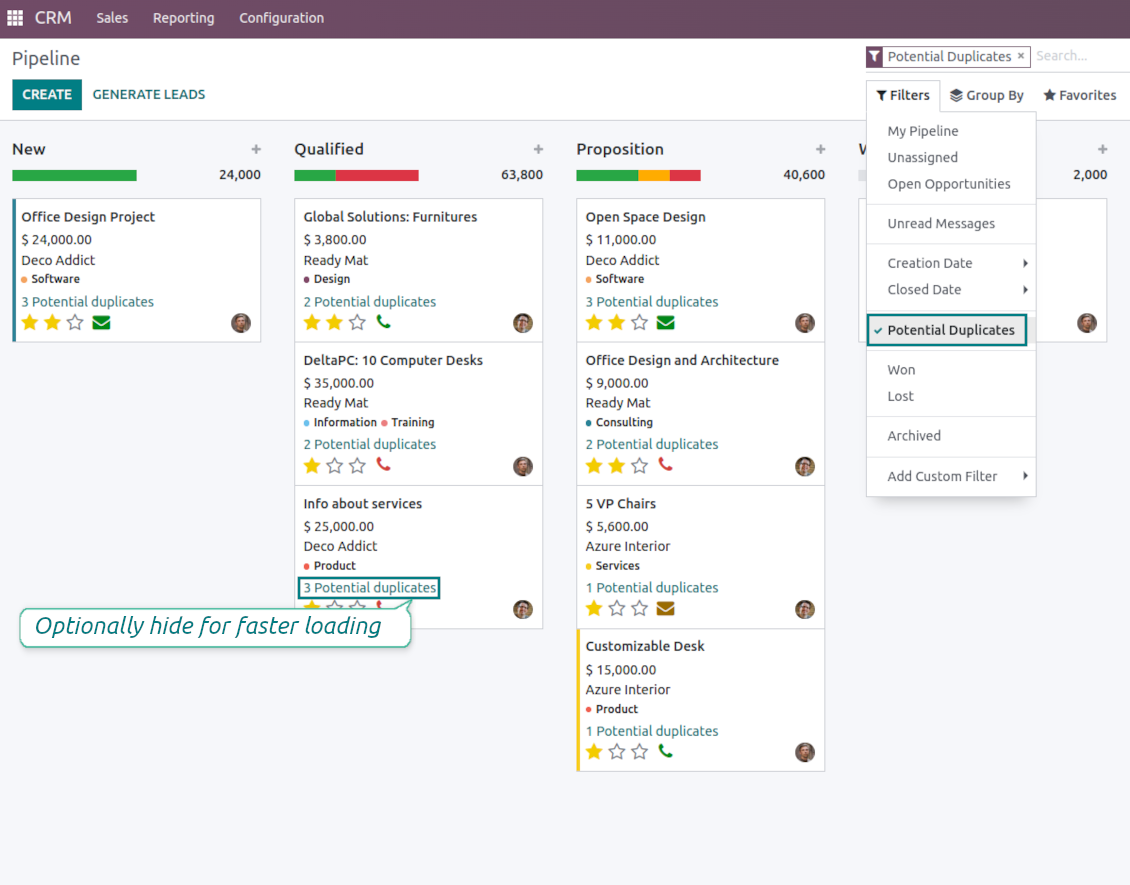Select the Won filter item
1130x885 pixels.
coord(901,370)
